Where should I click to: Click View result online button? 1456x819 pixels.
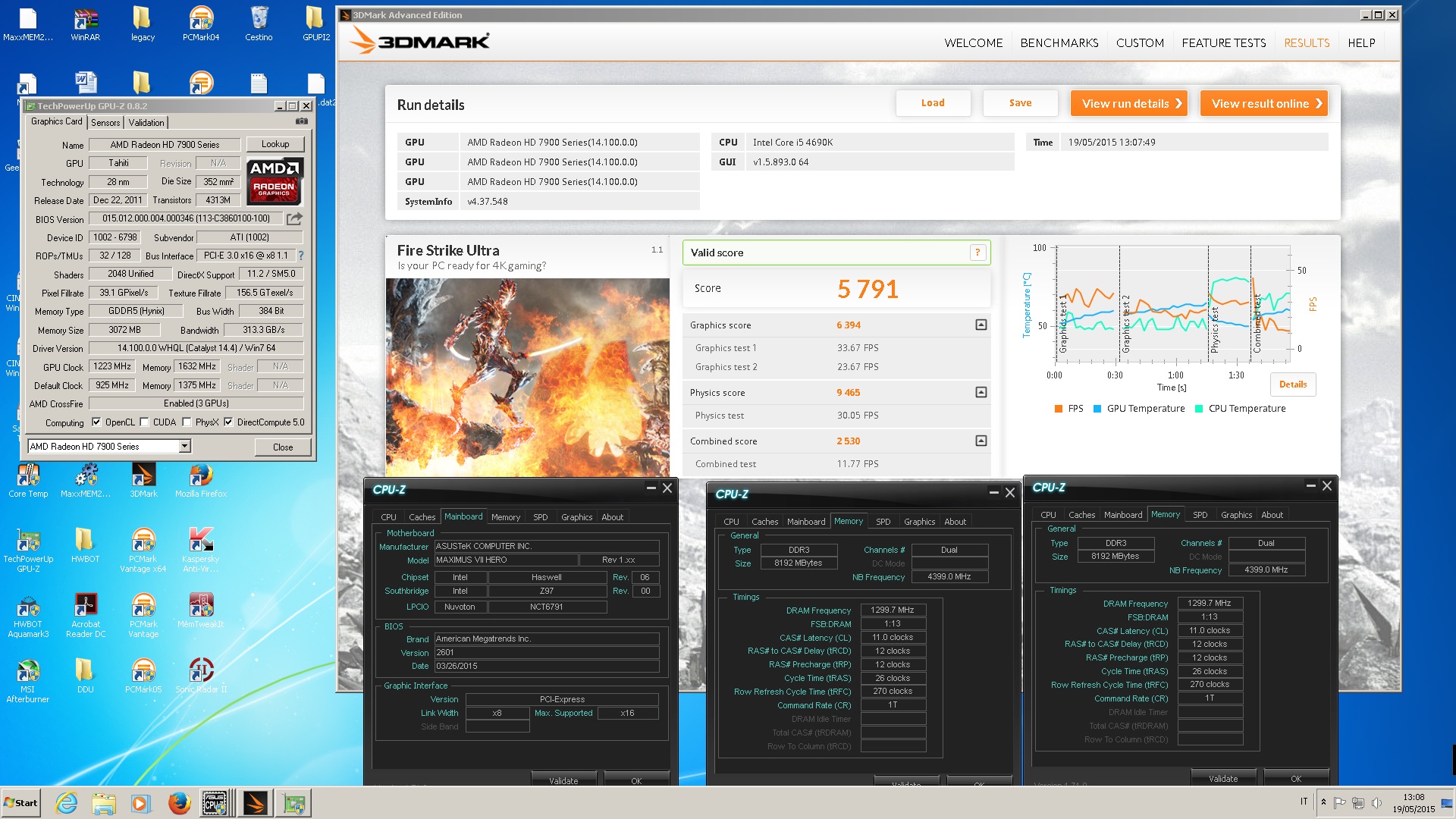pos(1263,103)
